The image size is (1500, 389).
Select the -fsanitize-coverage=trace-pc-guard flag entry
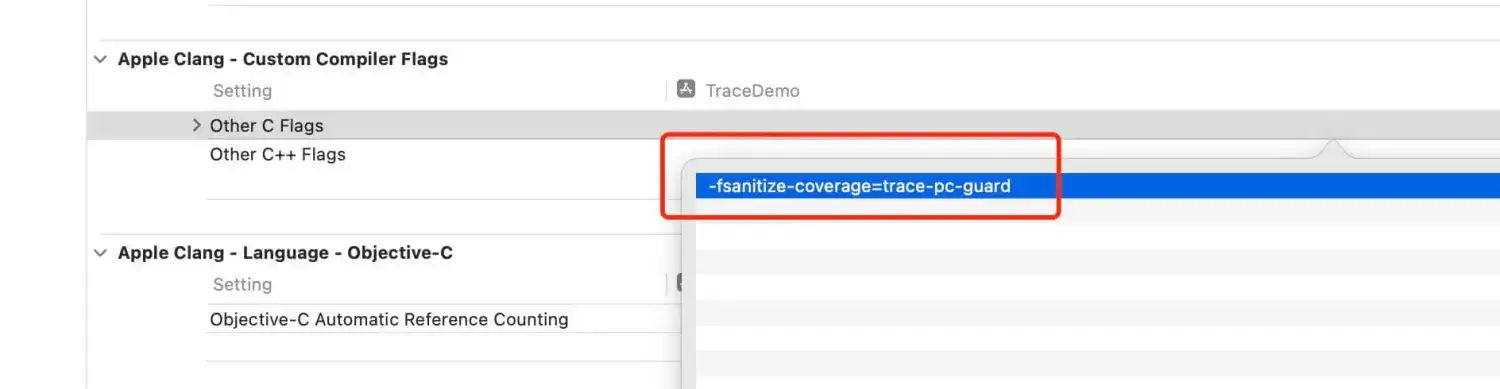pos(1097,186)
